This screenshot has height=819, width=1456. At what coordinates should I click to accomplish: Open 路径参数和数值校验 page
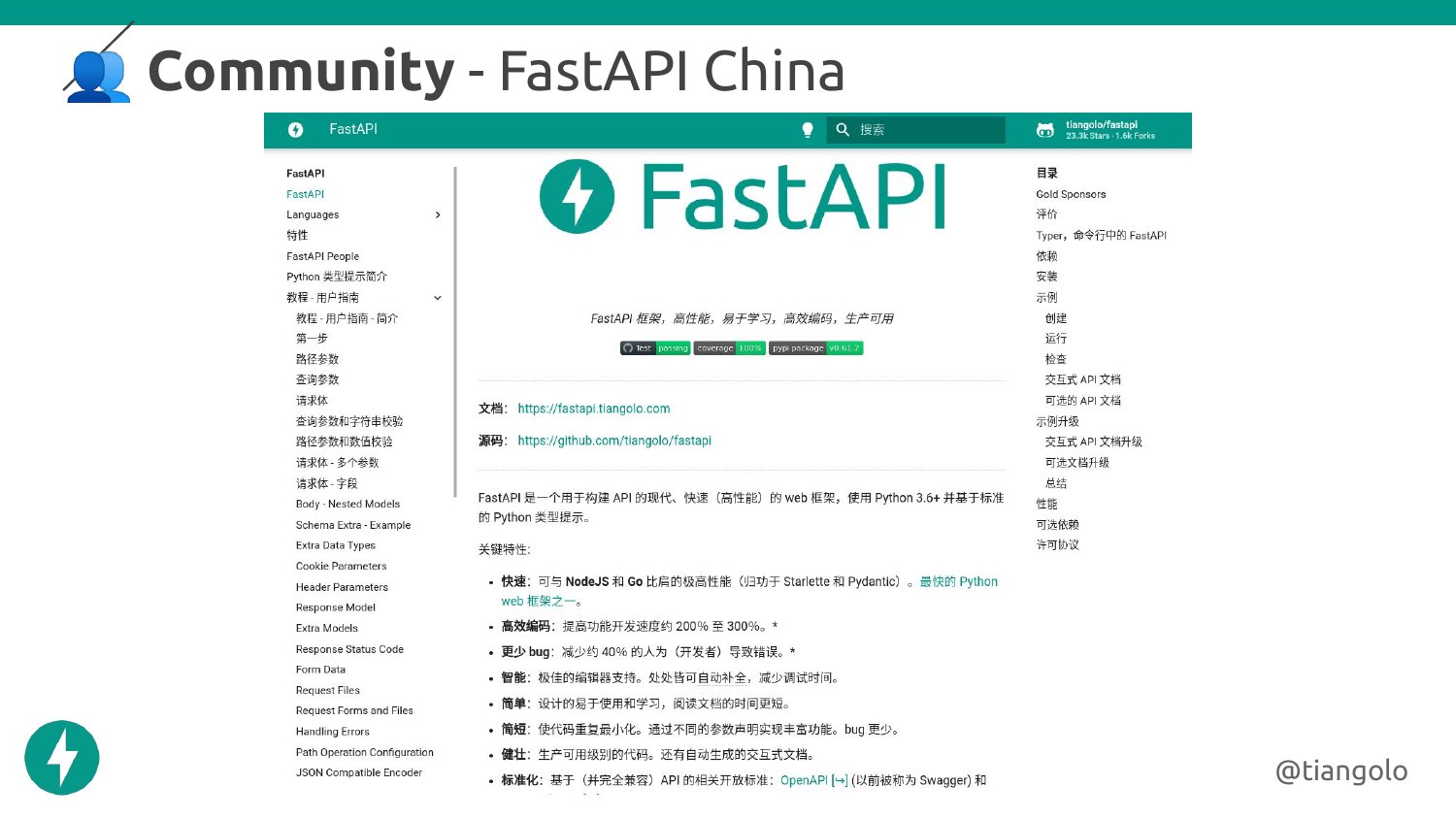coord(345,442)
